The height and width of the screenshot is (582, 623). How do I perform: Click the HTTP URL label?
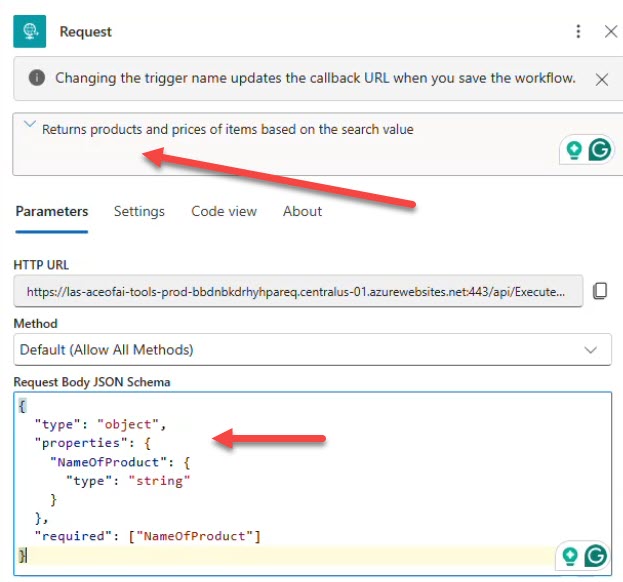click(41, 265)
